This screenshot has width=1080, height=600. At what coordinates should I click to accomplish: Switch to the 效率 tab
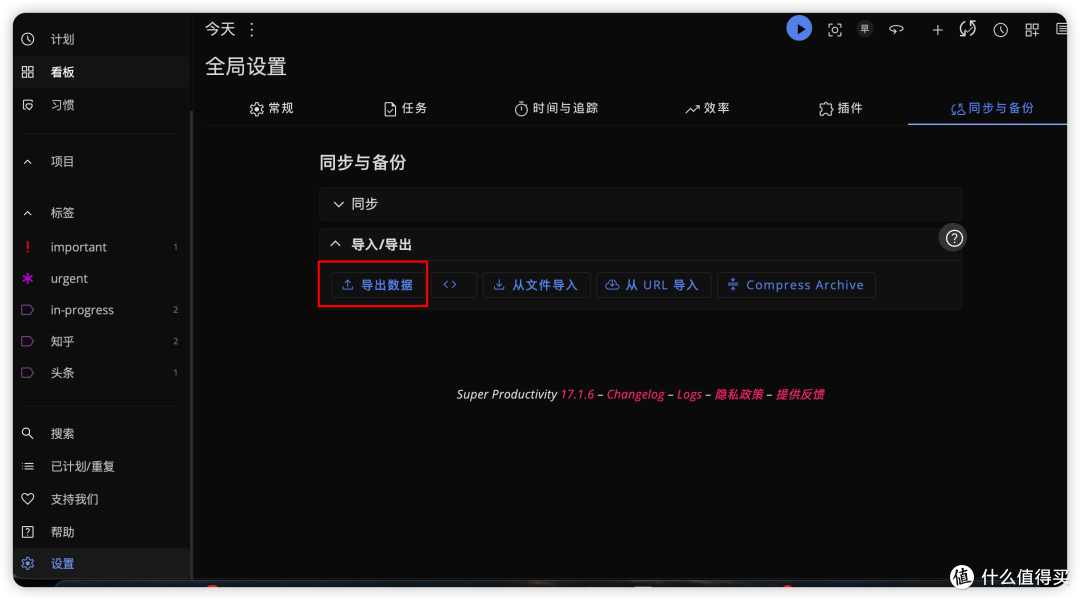(707, 108)
